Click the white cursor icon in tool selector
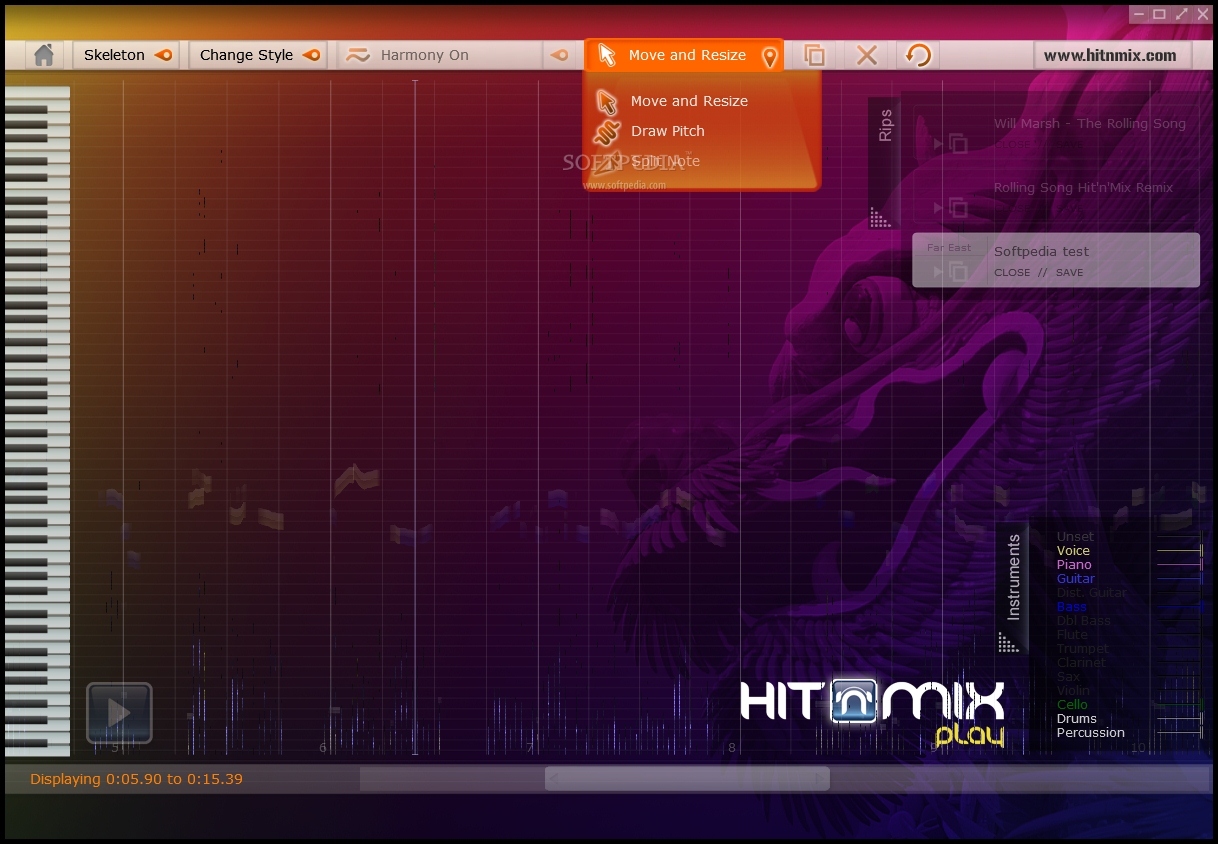Image resolution: width=1218 pixels, height=844 pixels. (607, 55)
